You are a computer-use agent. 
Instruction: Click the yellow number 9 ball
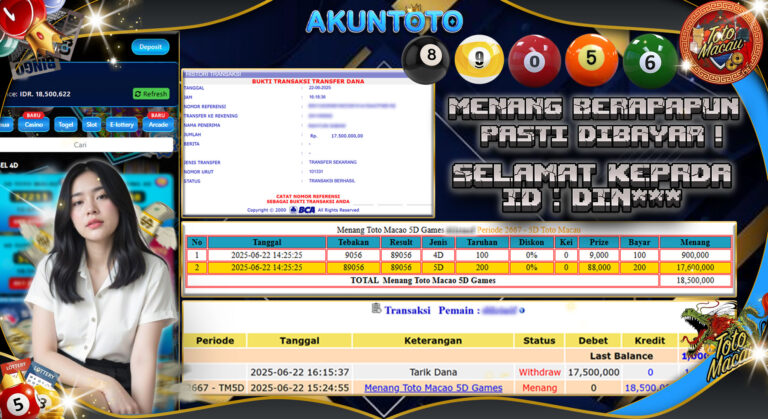(479, 60)
